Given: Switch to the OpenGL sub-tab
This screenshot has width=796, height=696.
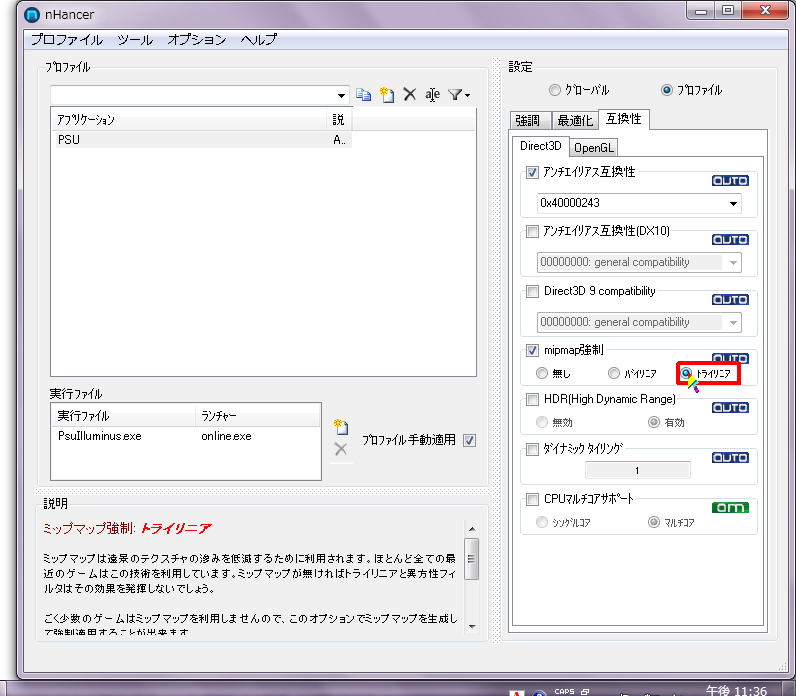Looking at the screenshot, I should pyautogui.click(x=594, y=148).
